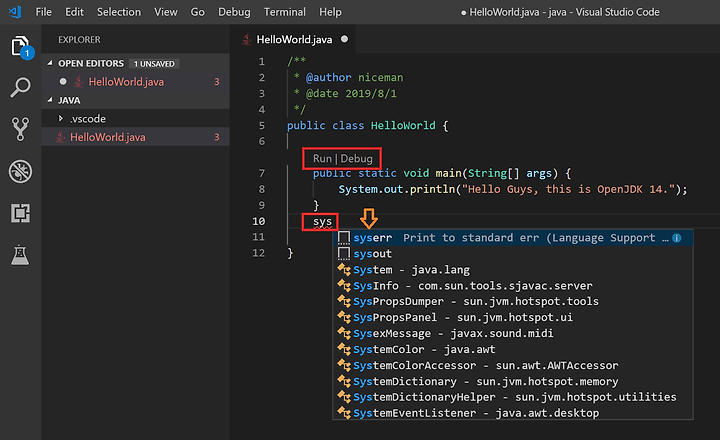Select HelloWorld.java under Open Editors
Image resolution: width=720 pixels, height=440 pixels.
pyautogui.click(x=135, y=82)
